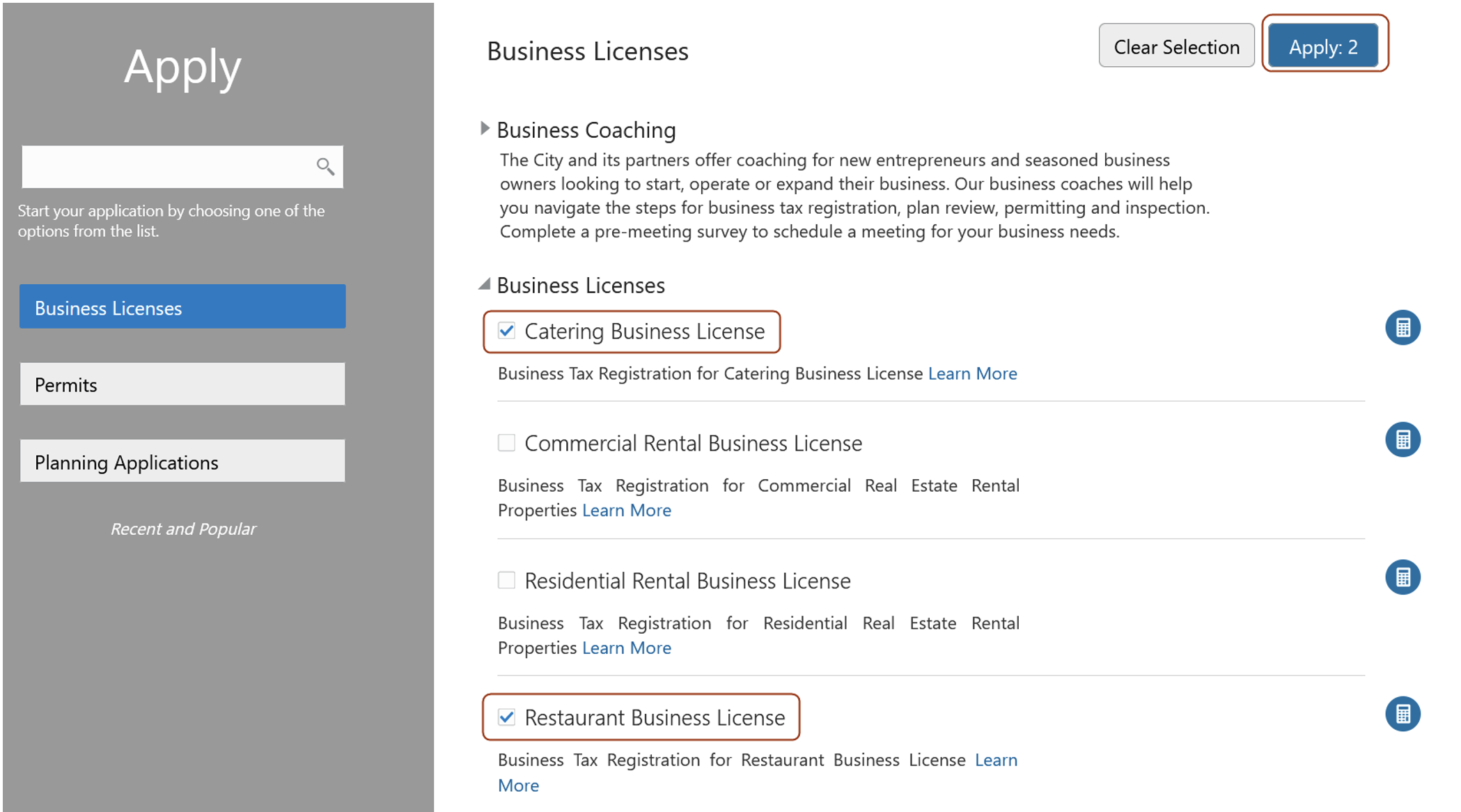1461x812 pixels.
Task: Click inside the application search field
Action: click(160, 166)
